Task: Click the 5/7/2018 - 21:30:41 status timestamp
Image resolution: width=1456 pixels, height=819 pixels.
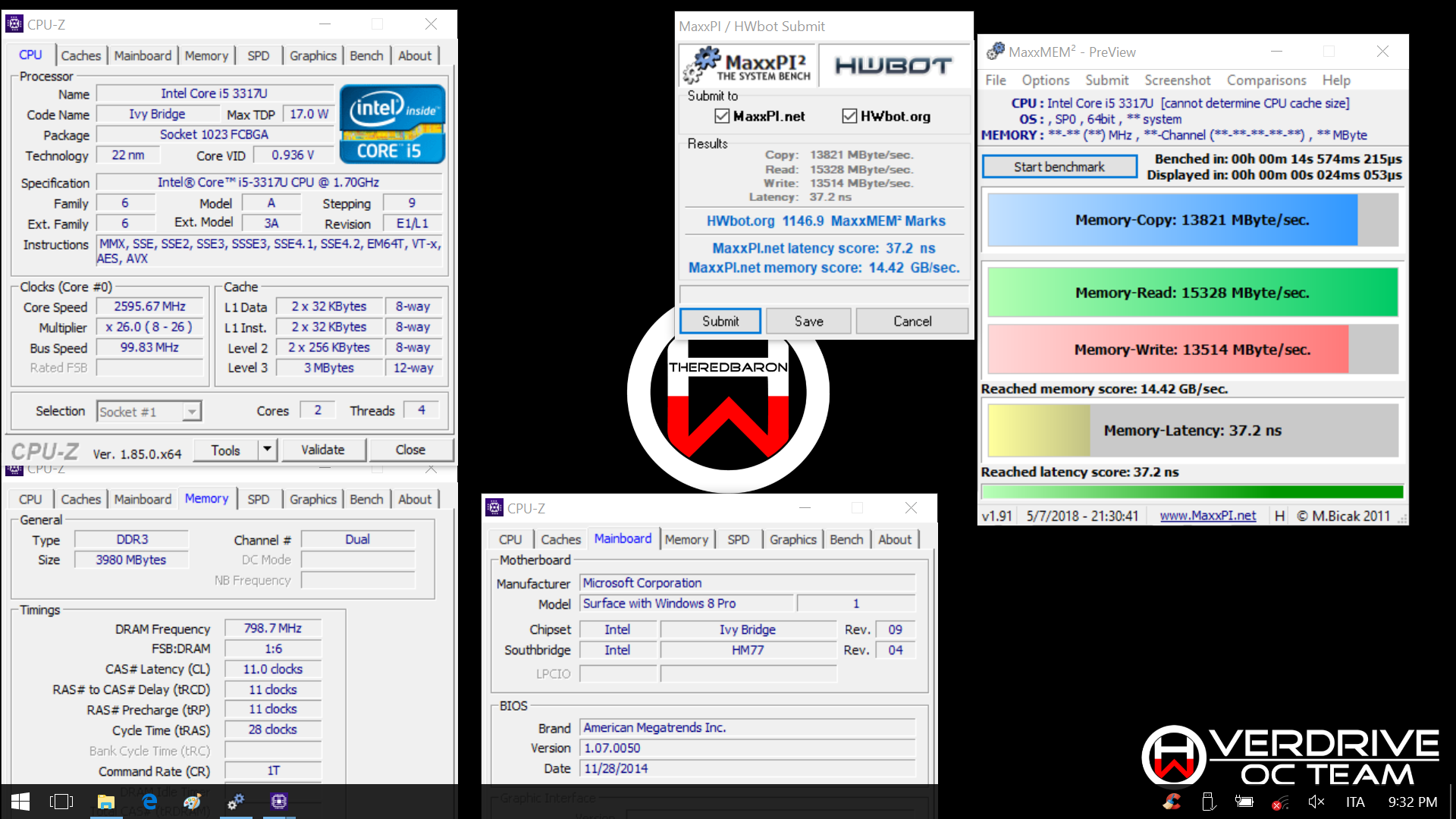Action: (x=1082, y=516)
